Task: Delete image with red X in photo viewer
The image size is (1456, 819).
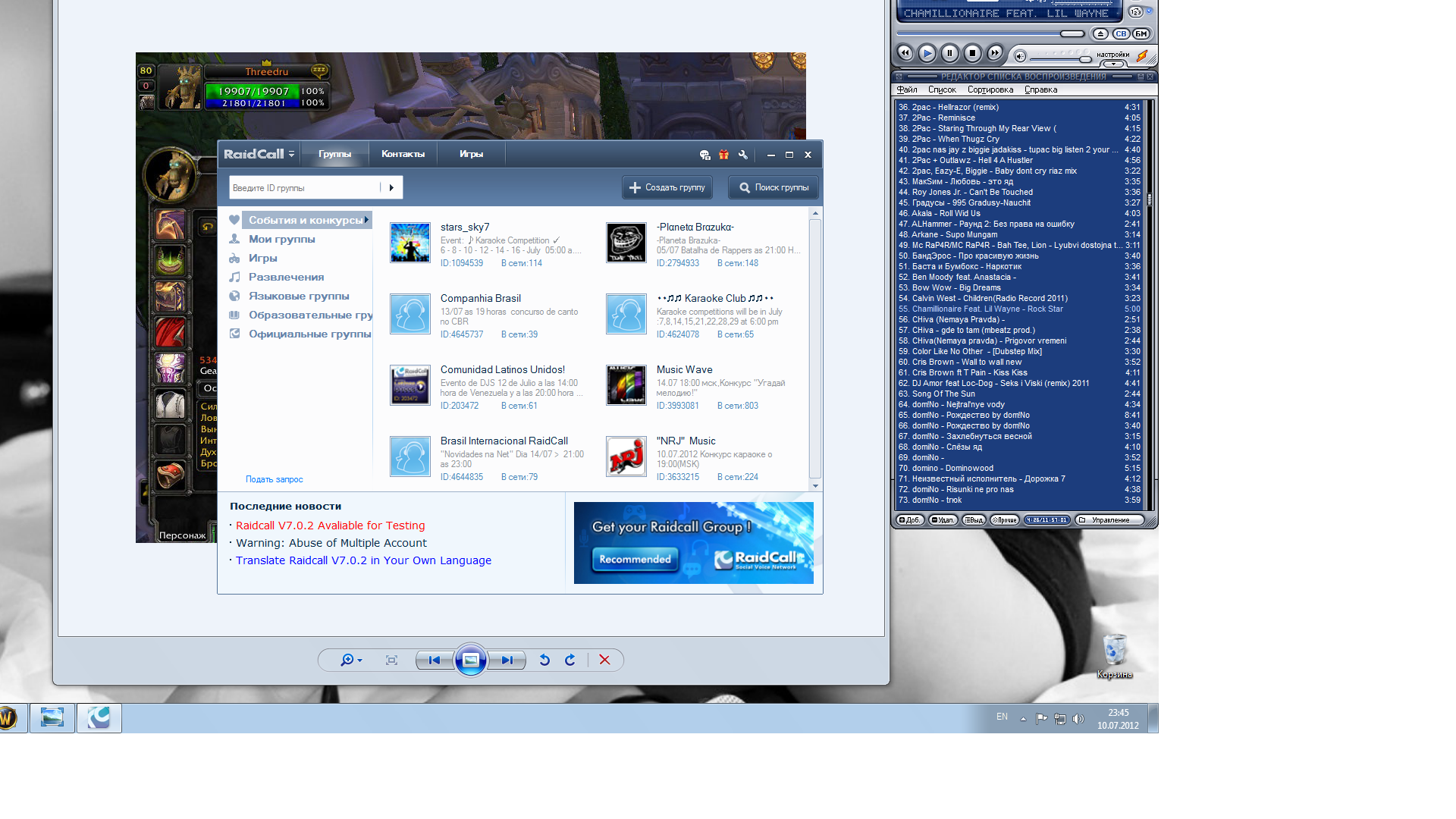Action: pos(604,661)
